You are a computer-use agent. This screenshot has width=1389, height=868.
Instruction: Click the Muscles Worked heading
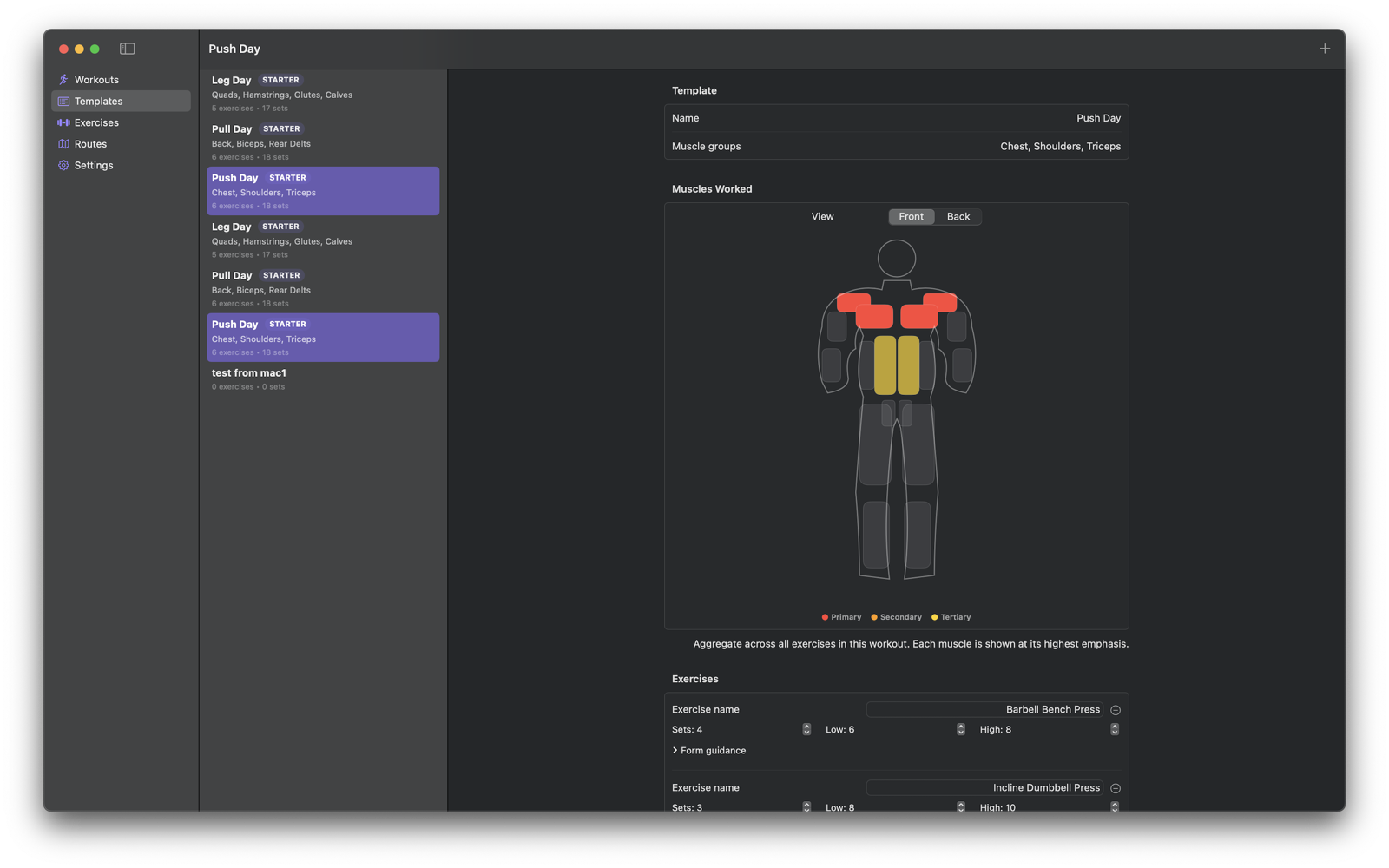point(712,189)
